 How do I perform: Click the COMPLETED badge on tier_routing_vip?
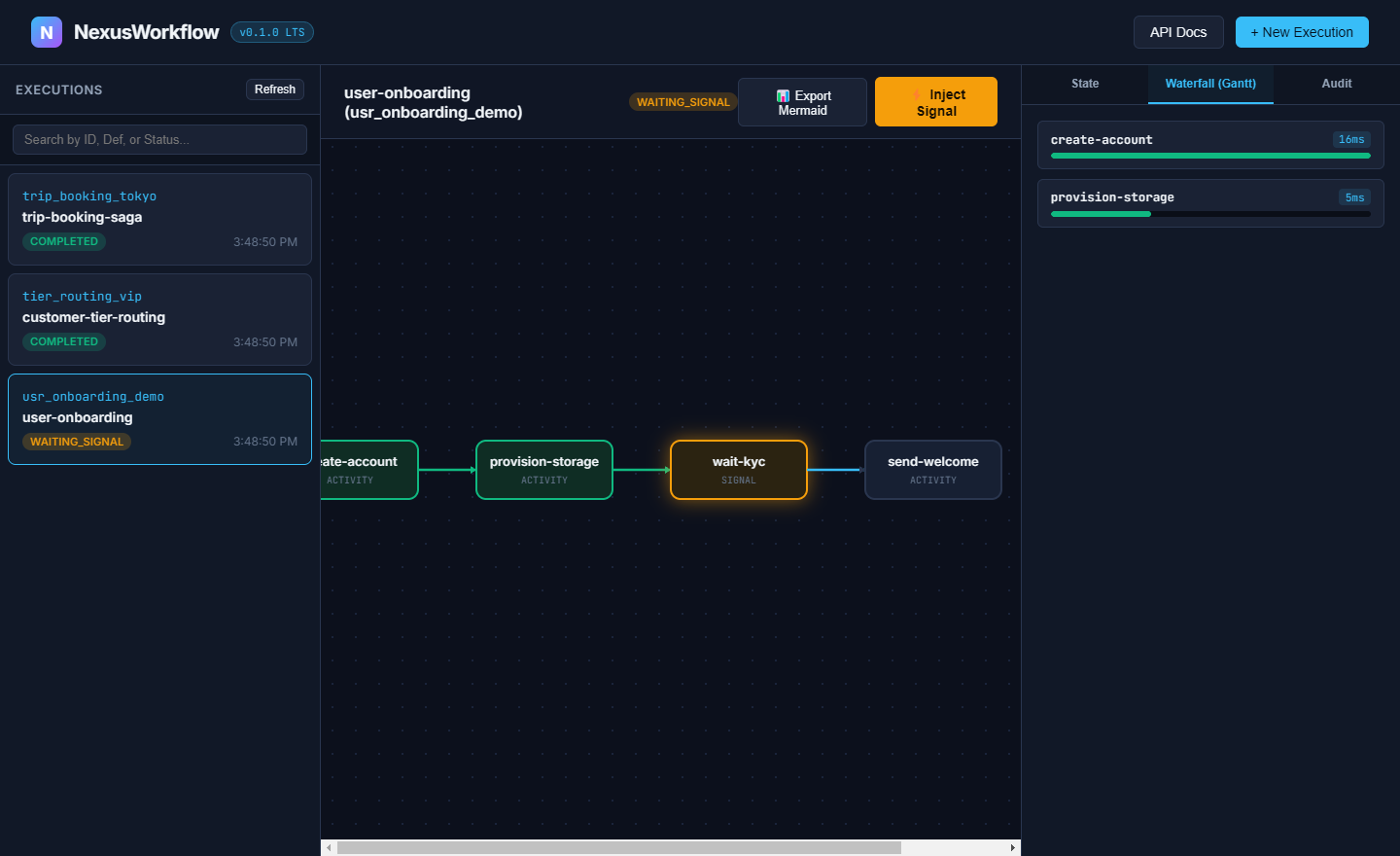[x=64, y=341]
